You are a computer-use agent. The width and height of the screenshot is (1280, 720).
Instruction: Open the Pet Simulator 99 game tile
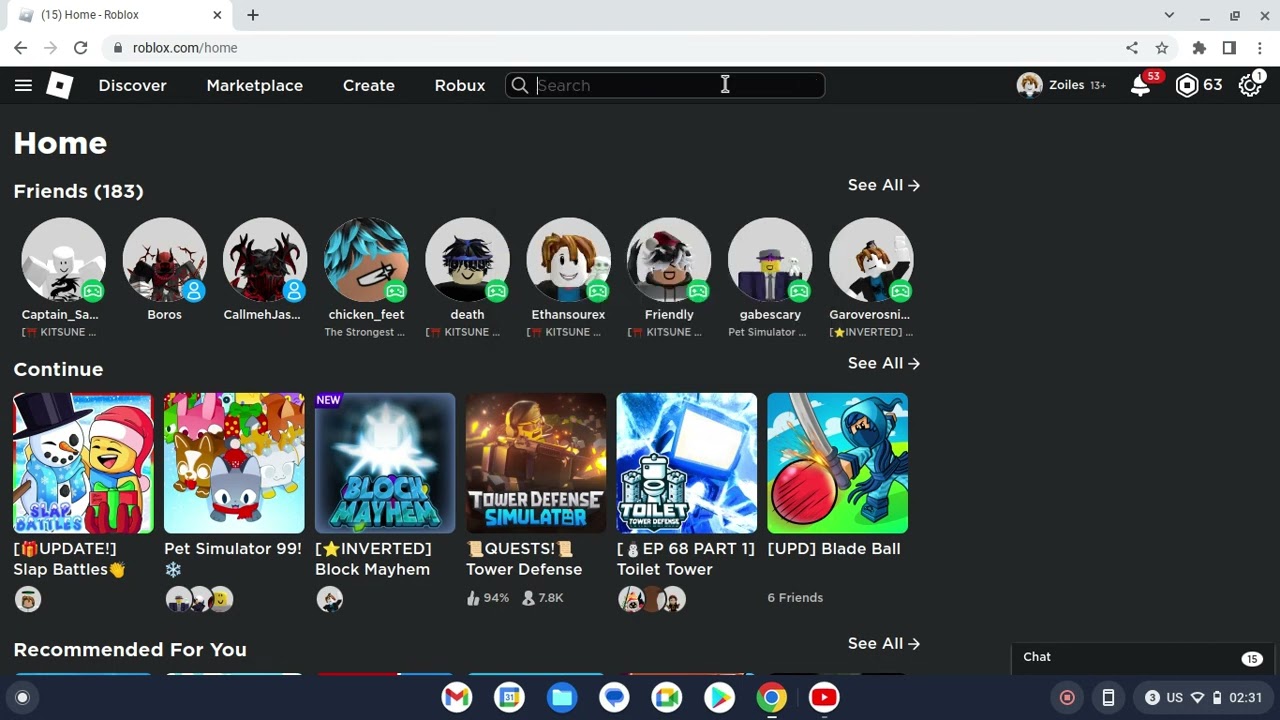[234, 463]
